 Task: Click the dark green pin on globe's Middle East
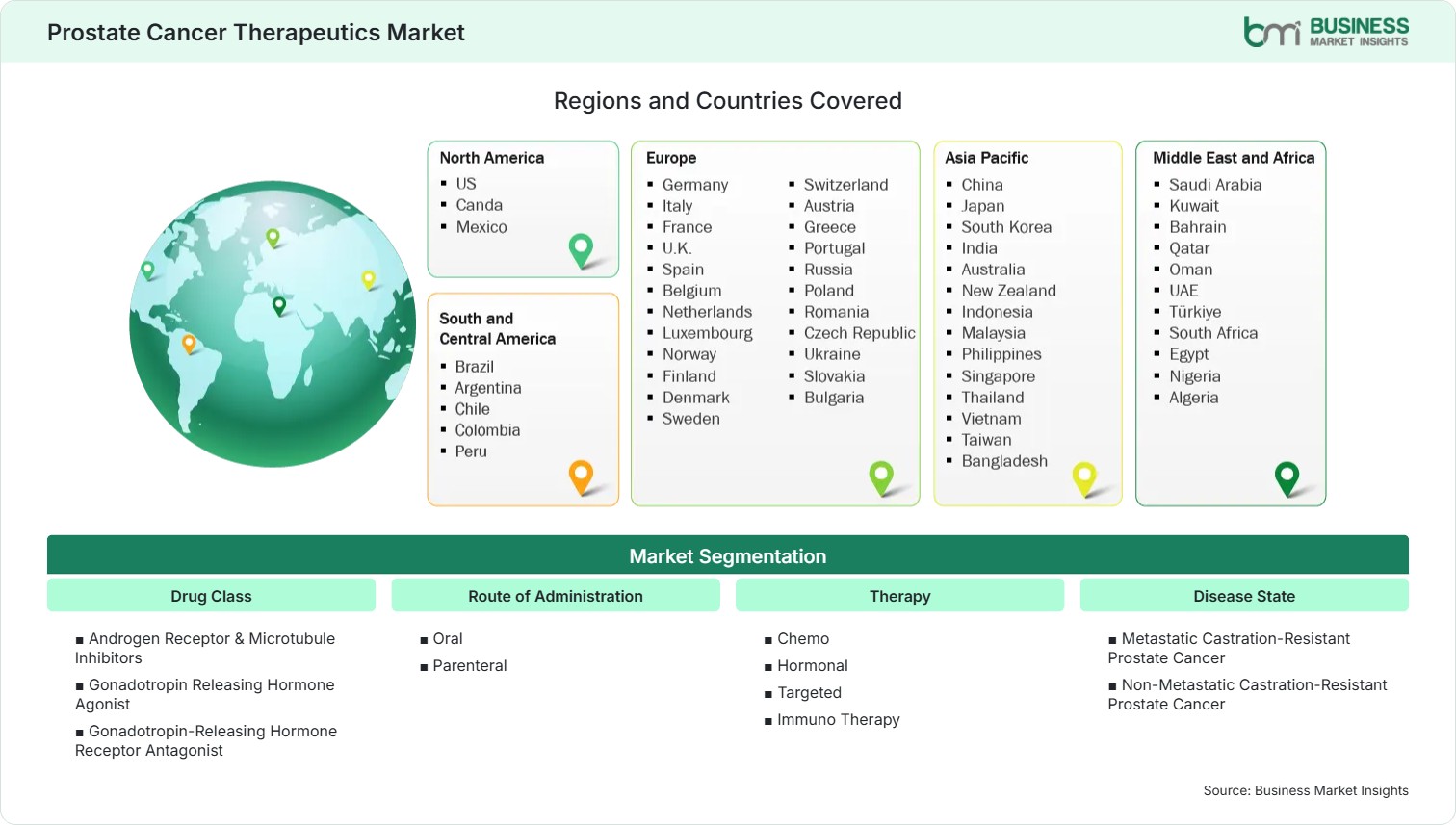[279, 306]
